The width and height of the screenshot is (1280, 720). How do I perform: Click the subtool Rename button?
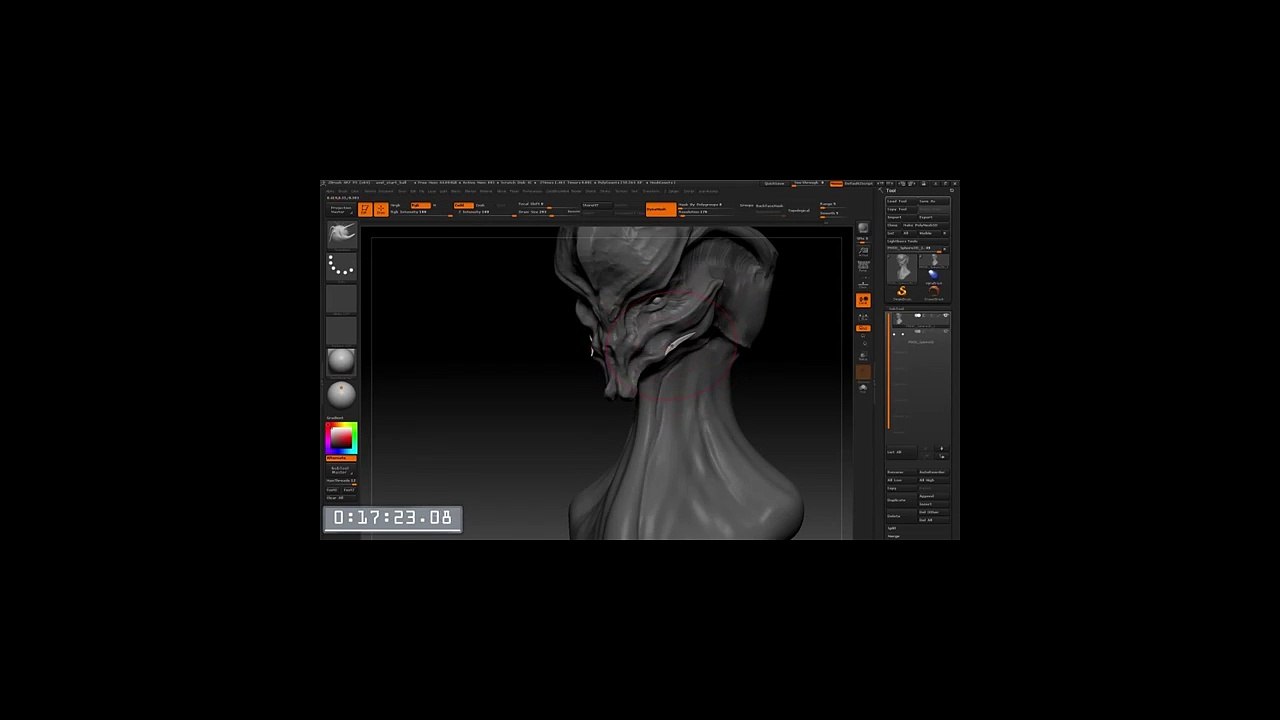(x=901, y=472)
